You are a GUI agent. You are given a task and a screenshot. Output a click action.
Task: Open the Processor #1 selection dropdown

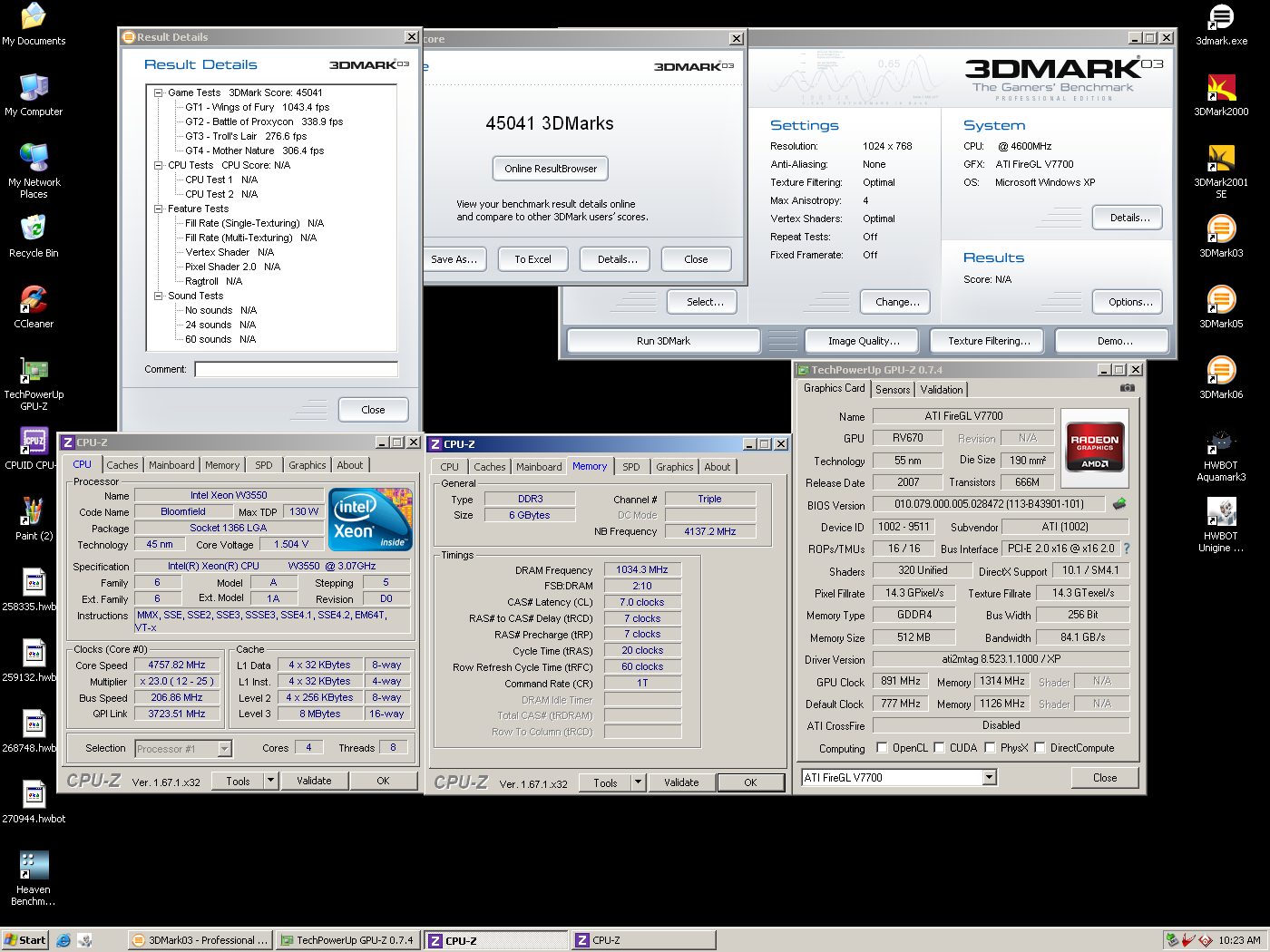224,749
